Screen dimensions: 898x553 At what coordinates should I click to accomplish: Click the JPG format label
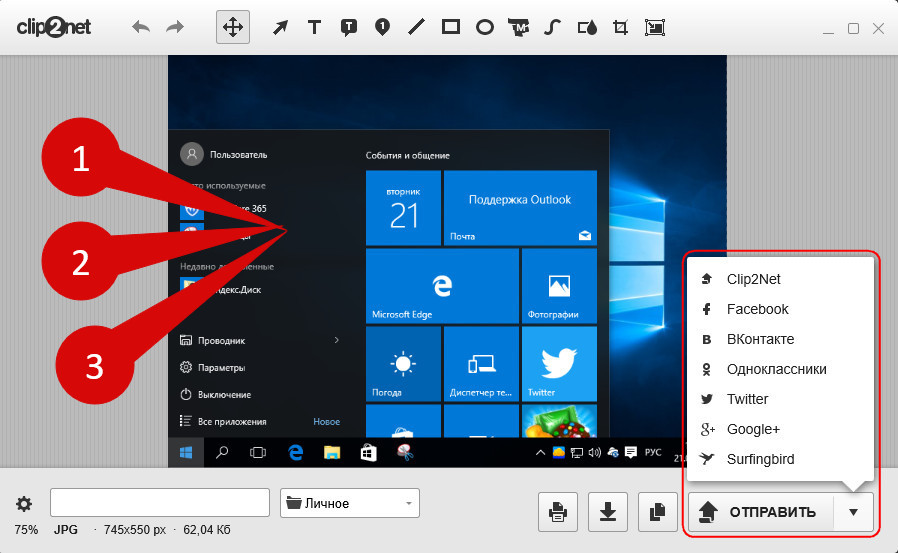[x=66, y=530]
